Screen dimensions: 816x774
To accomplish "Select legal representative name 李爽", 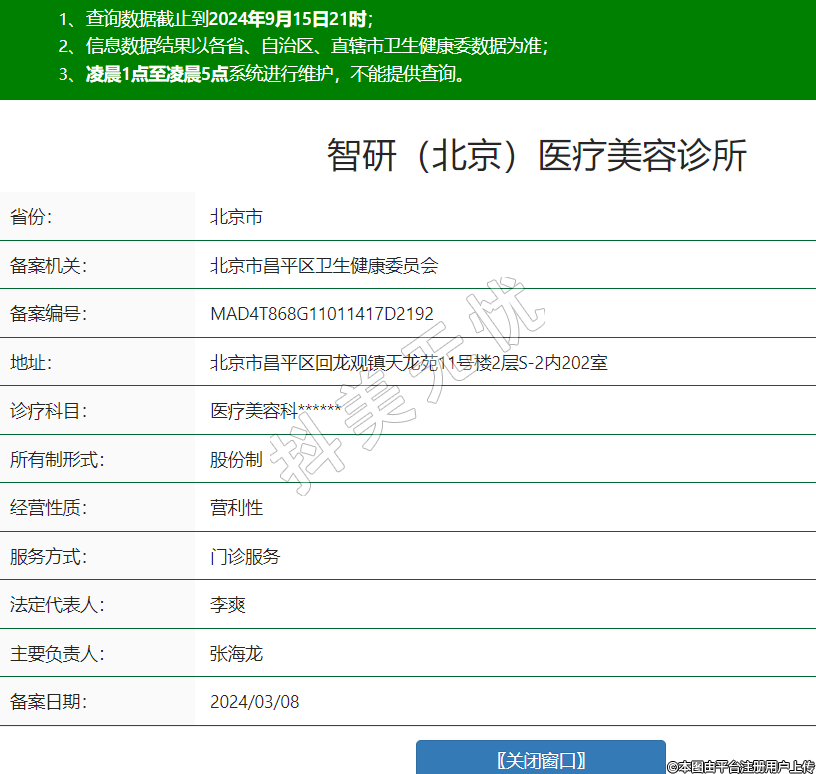I will pos(227,605).
